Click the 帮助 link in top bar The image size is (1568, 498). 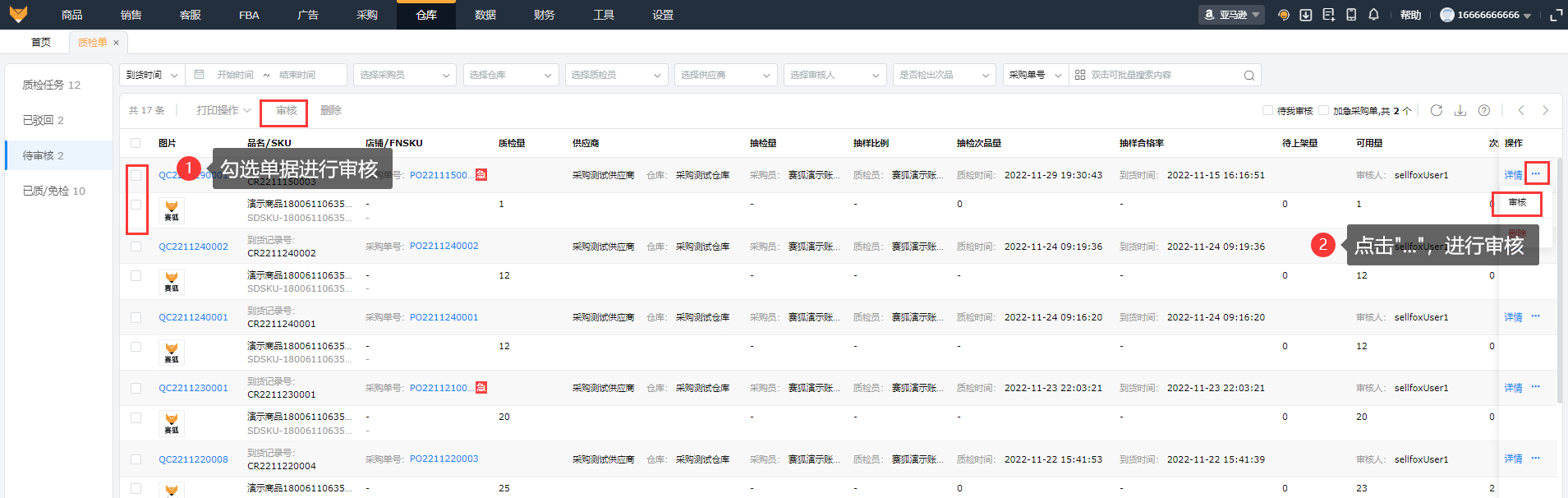[x=1410, y=15]
